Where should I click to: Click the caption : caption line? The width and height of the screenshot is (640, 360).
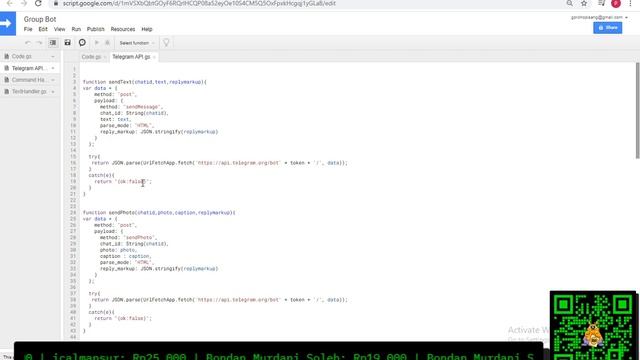[x=125, y=256]
